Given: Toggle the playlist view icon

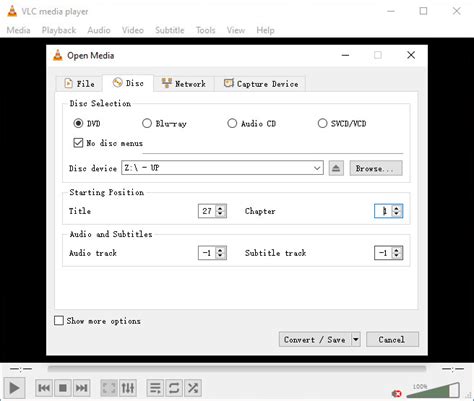Looking at the screenshot, I should pyautogui.click(x=155, y=388).
